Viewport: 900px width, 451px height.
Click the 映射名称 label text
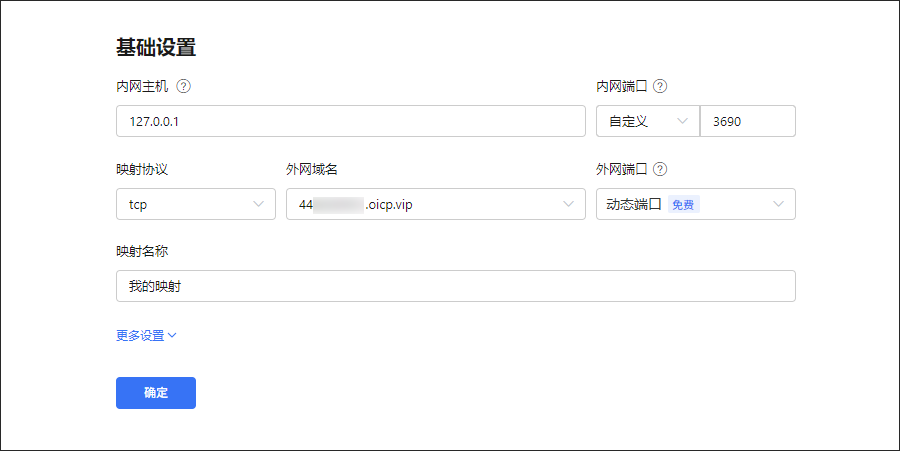[x=141, y=251]
